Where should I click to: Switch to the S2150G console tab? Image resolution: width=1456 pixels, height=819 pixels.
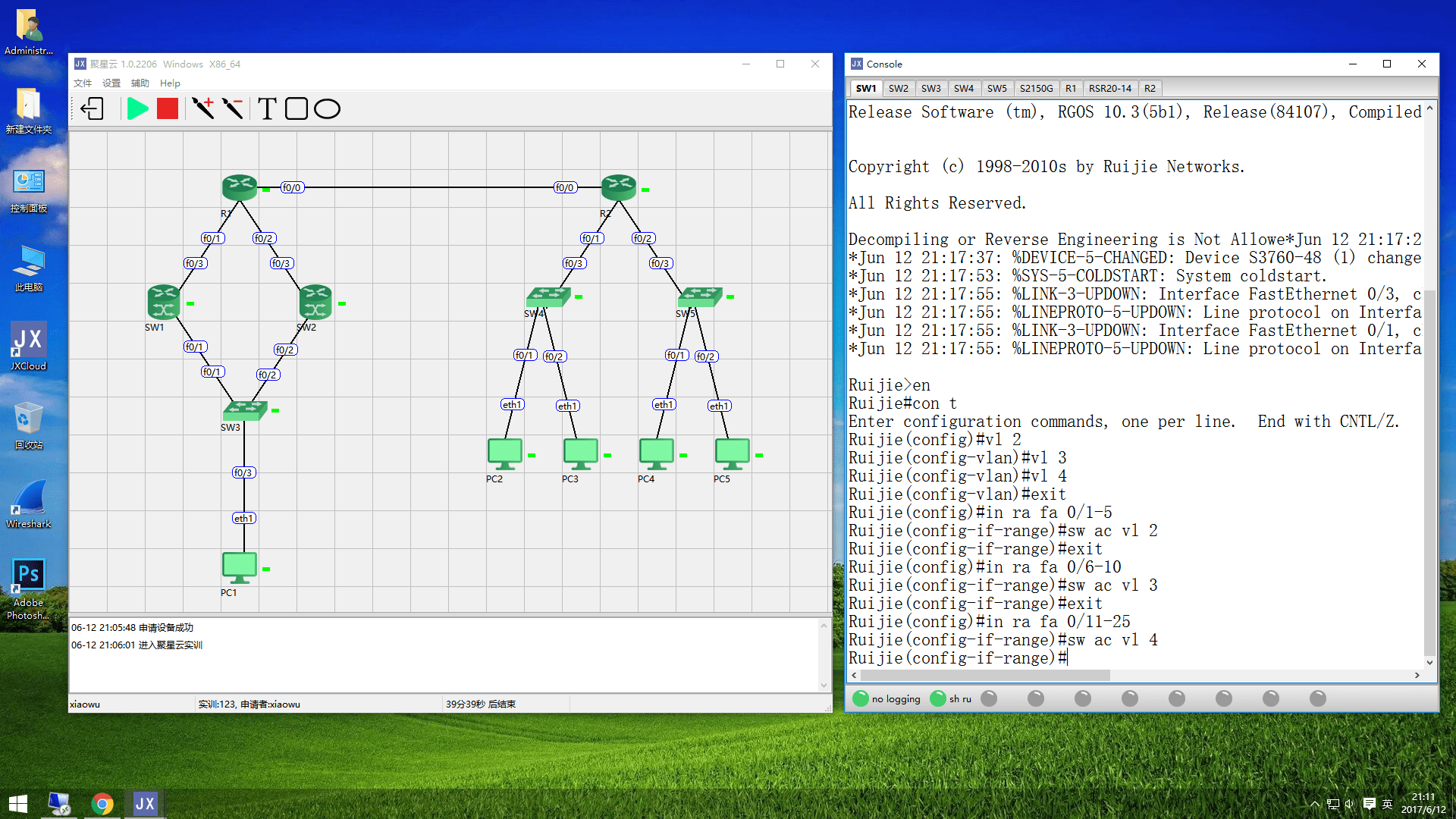coord(1036,89)
